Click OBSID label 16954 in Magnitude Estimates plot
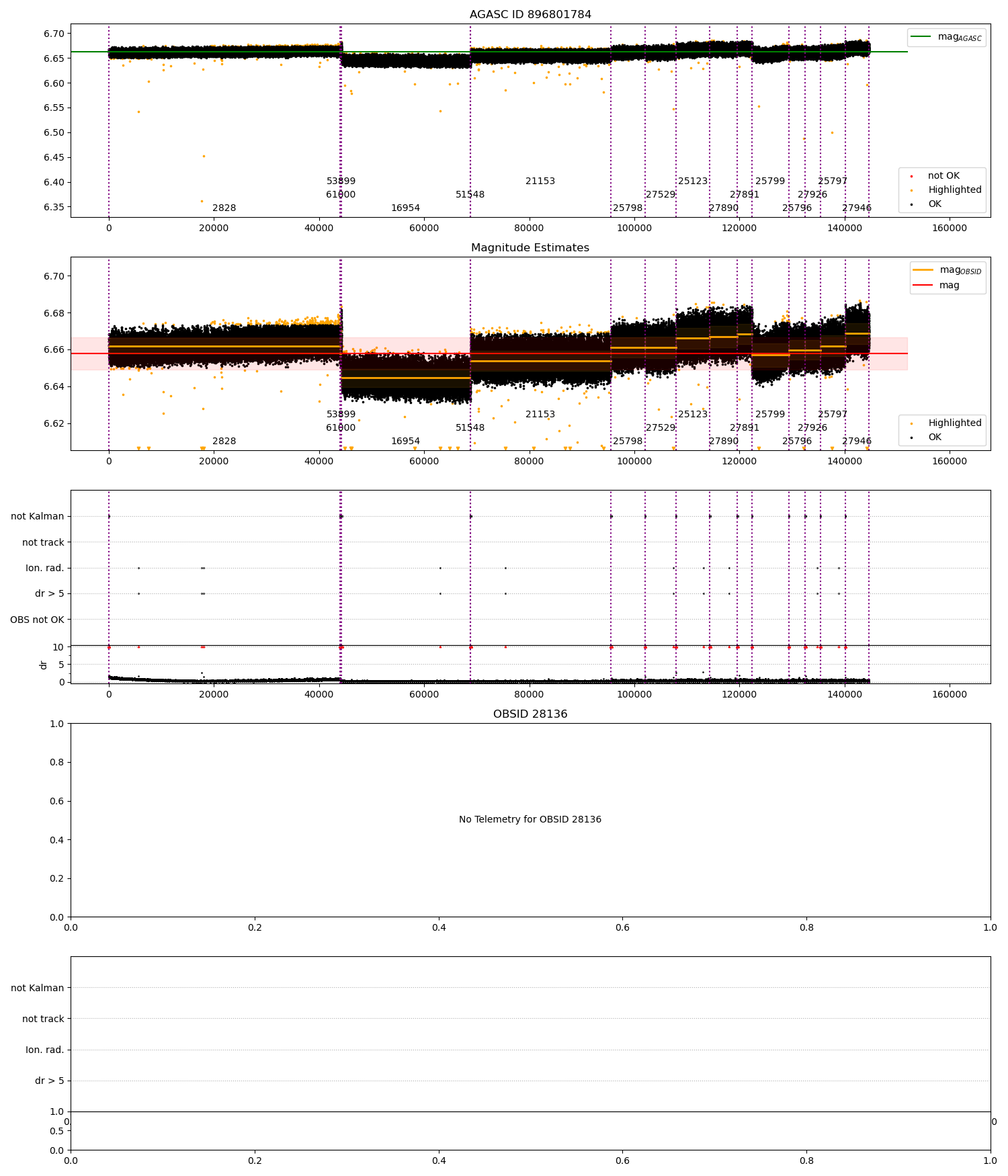 pos(405,442)
